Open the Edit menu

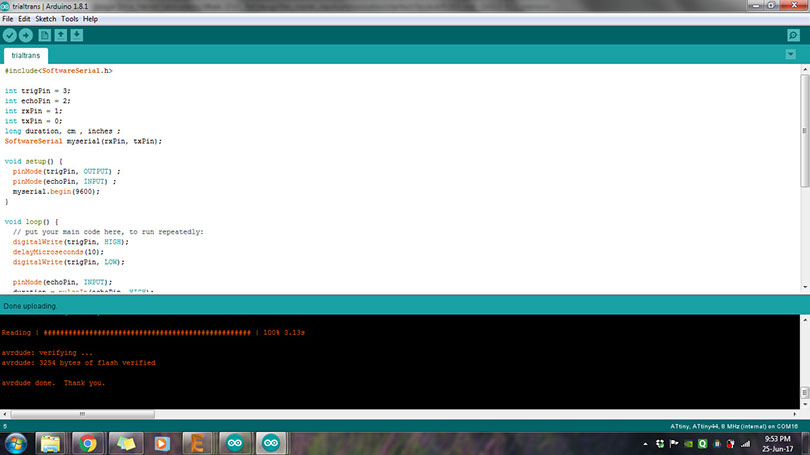[24, 19]
